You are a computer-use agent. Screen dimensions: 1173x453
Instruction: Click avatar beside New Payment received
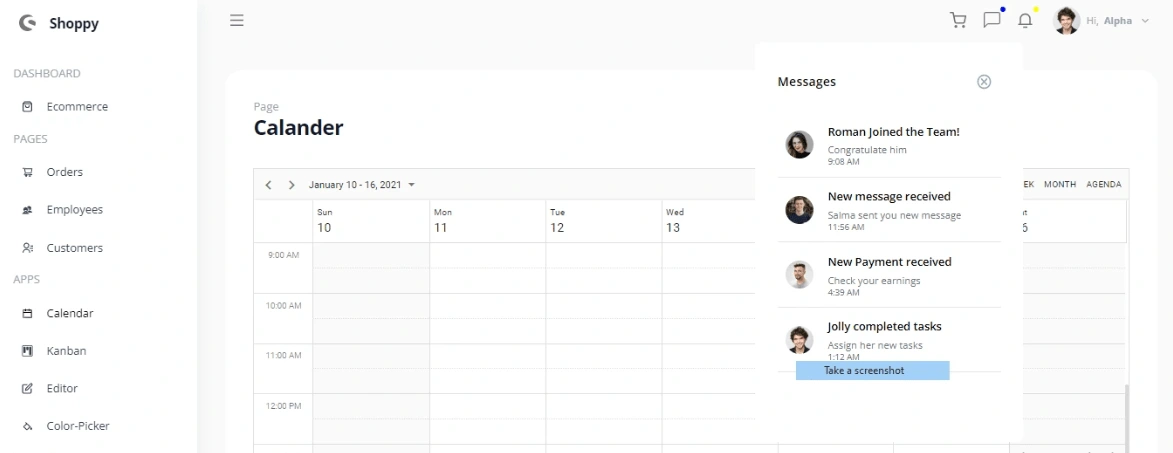[x=799, y=274]
